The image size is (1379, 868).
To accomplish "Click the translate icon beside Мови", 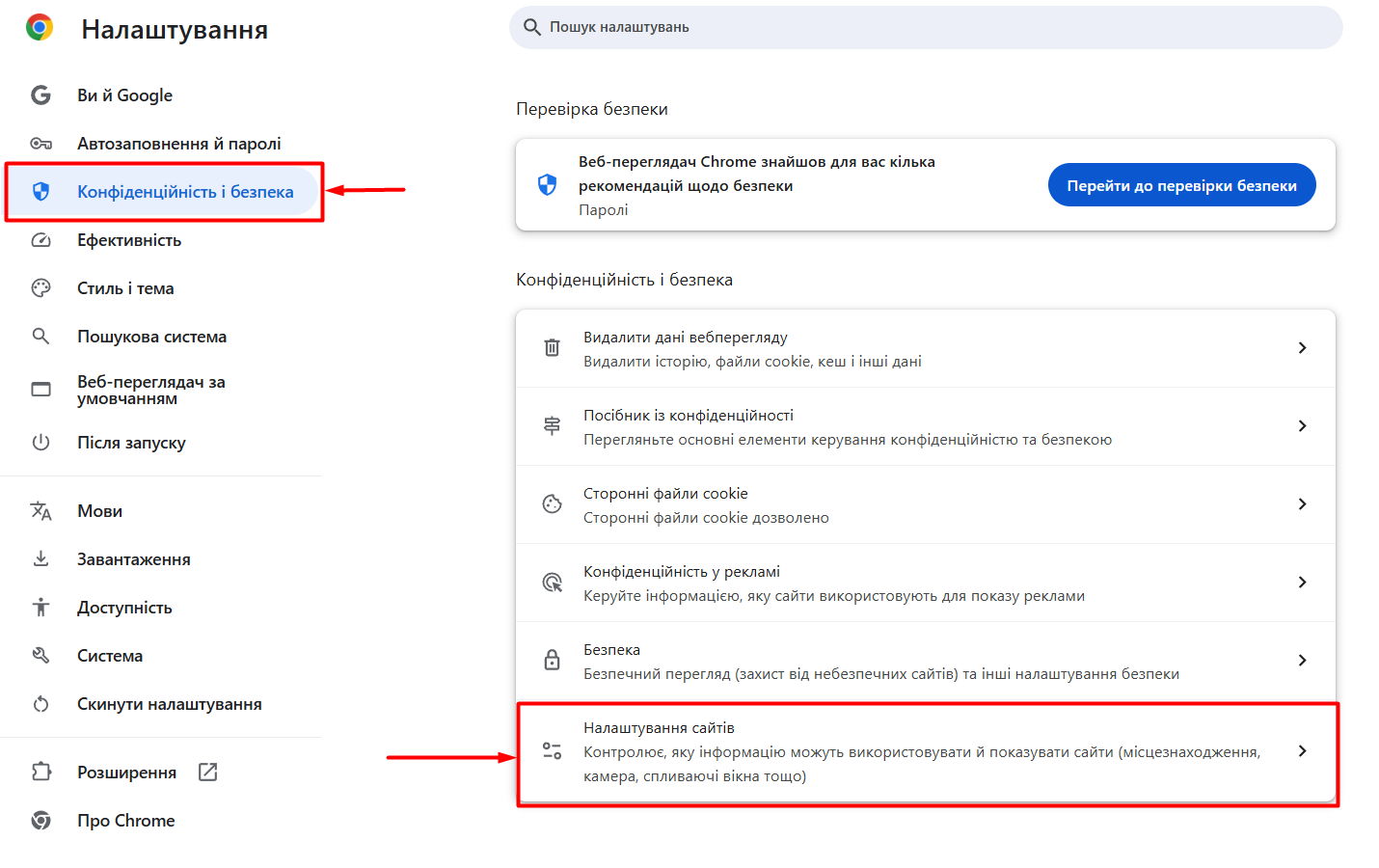I will [x=41, y=511].
